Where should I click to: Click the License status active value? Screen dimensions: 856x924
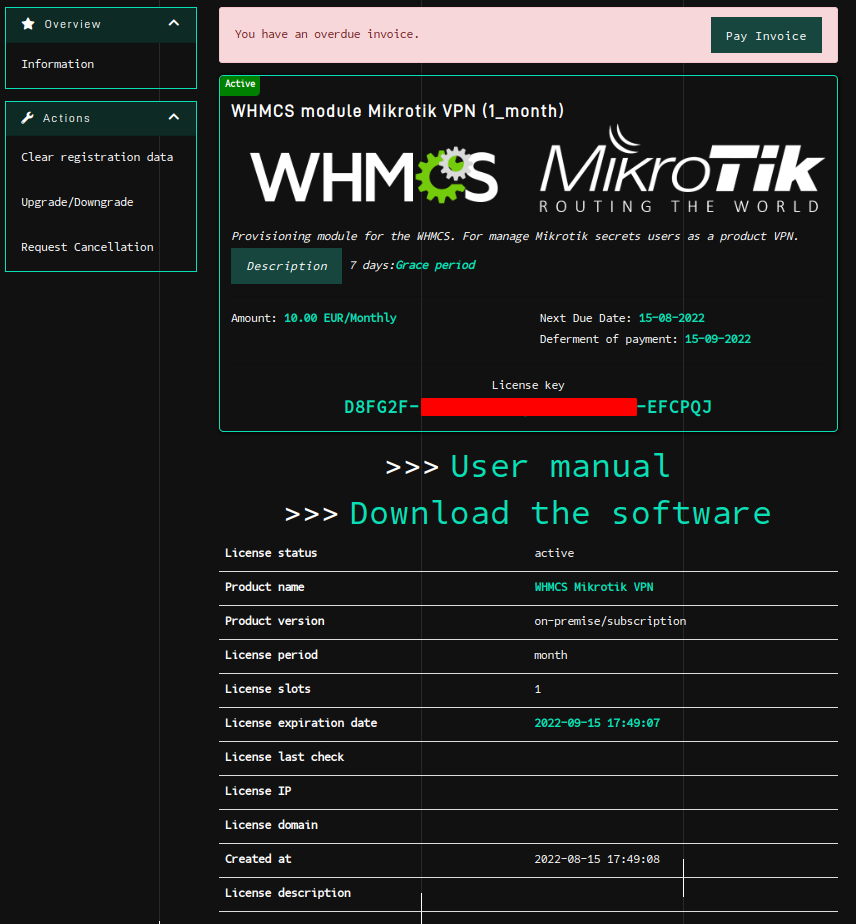(554, 553)
